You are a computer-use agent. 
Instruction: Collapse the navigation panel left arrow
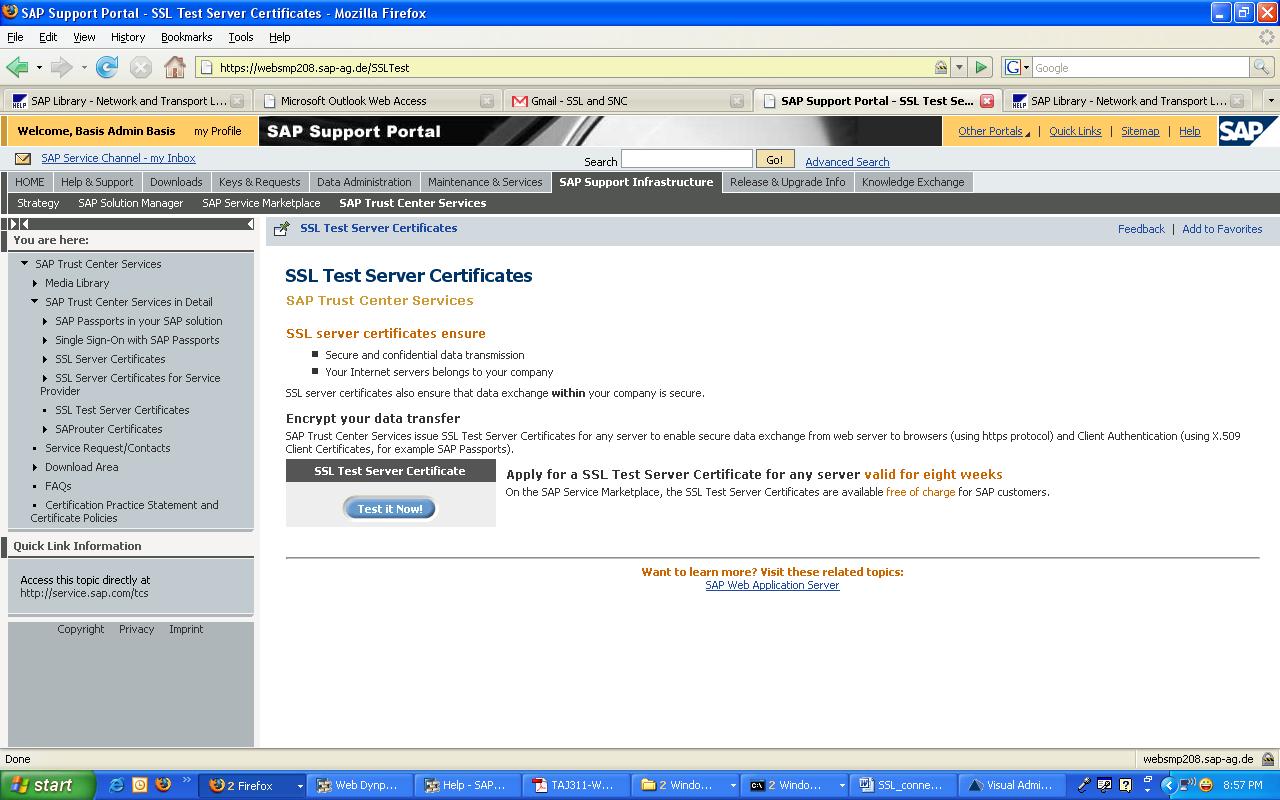click(x=249, y=224)
